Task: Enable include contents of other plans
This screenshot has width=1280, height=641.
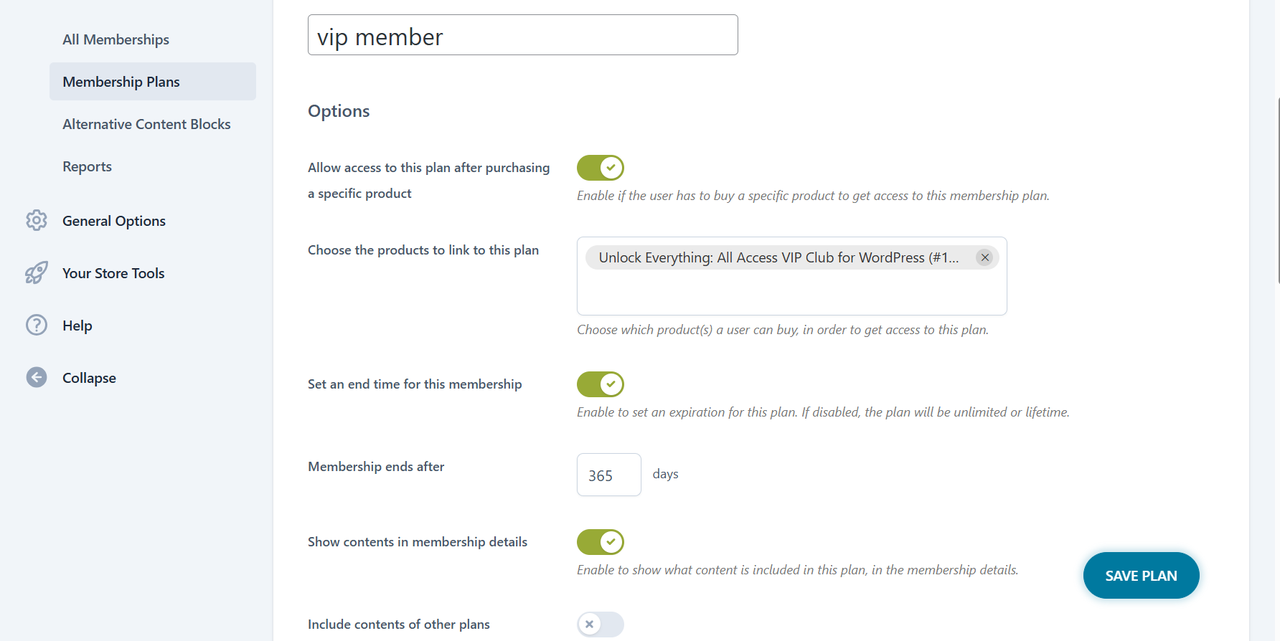Action: coord(600,625)
